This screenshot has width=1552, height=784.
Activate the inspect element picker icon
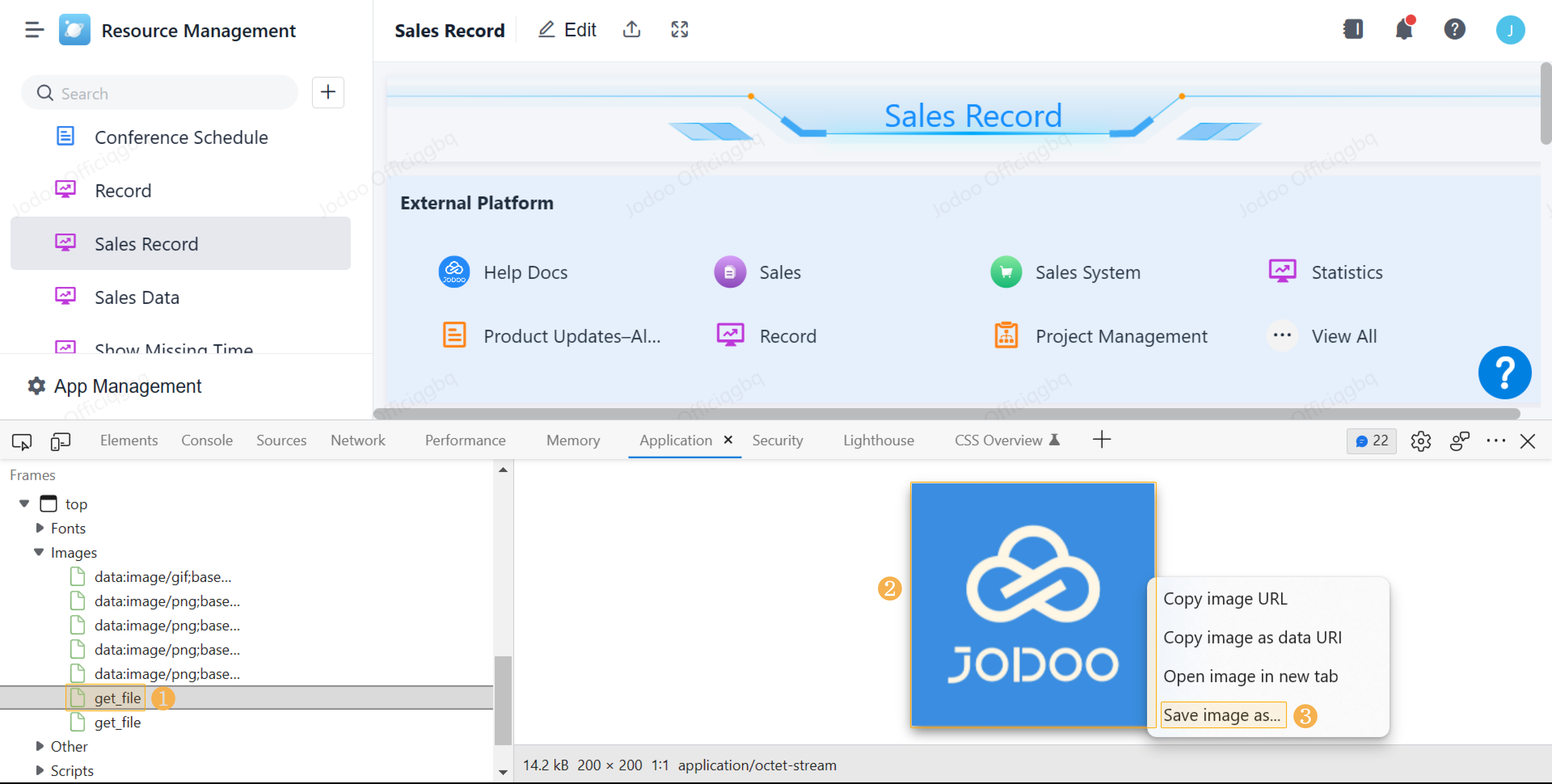click(22, 441)
